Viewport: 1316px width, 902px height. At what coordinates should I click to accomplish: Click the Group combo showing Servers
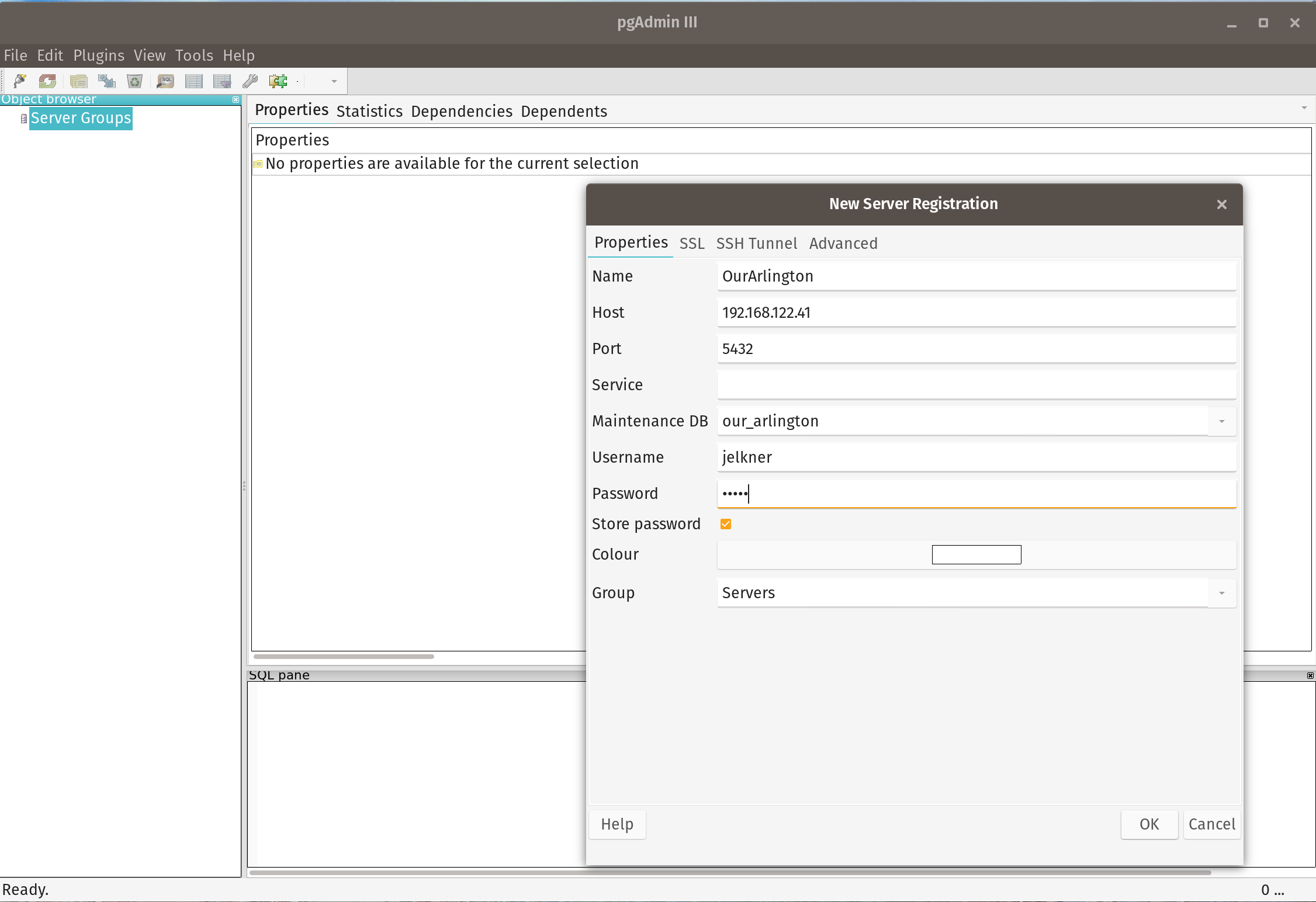pyautogui.click(x=962, y=592)
